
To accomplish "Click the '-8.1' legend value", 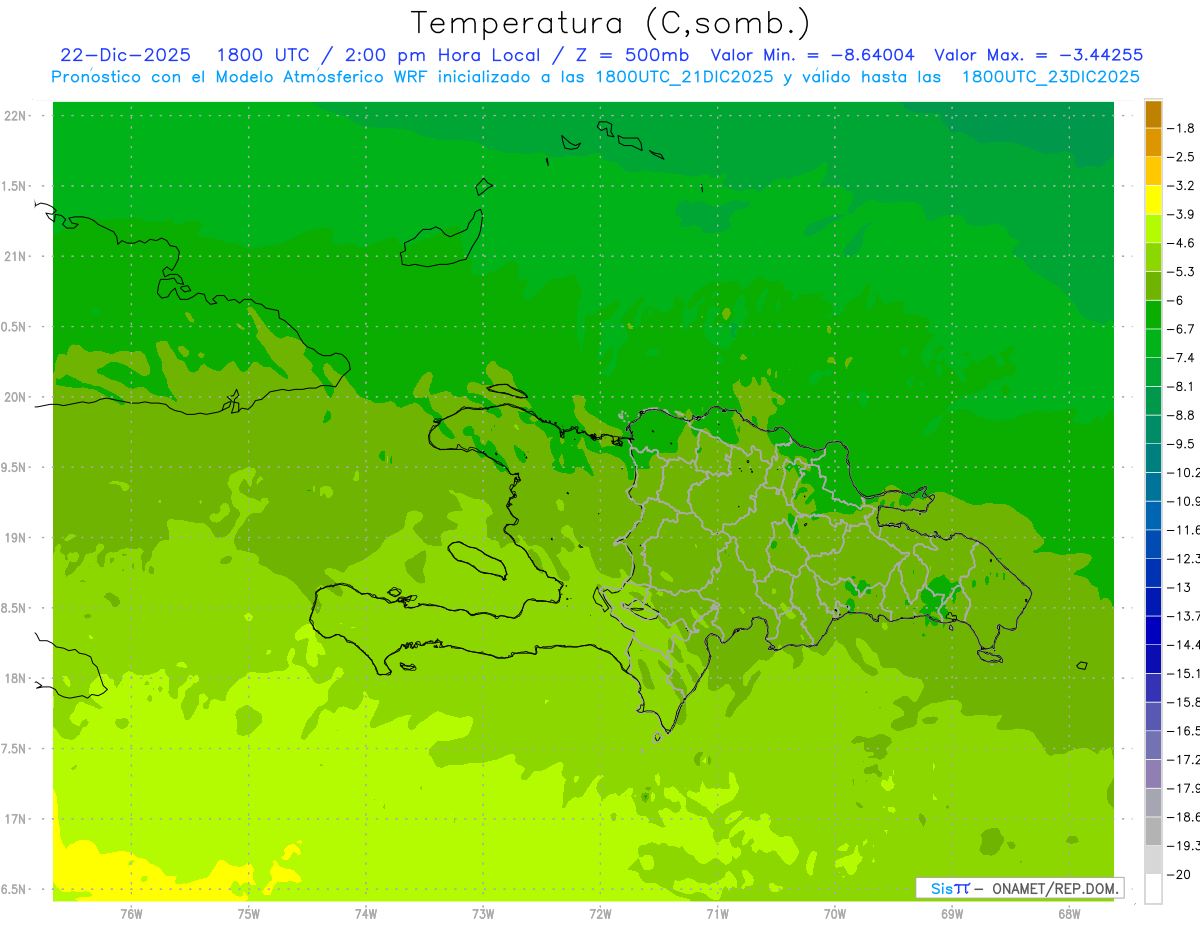I will tap(1181, 386).
